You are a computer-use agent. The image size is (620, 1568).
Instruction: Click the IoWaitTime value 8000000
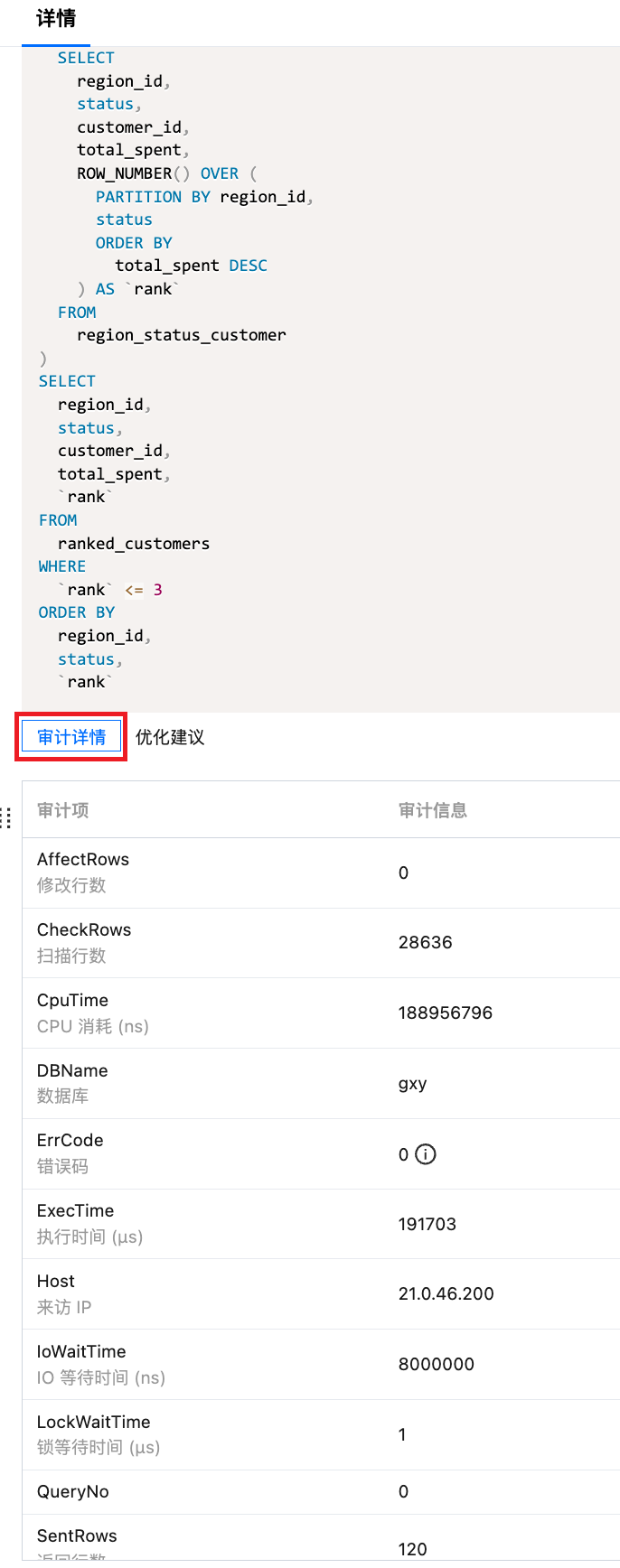pyautogui.click(x=436, y=1364)
